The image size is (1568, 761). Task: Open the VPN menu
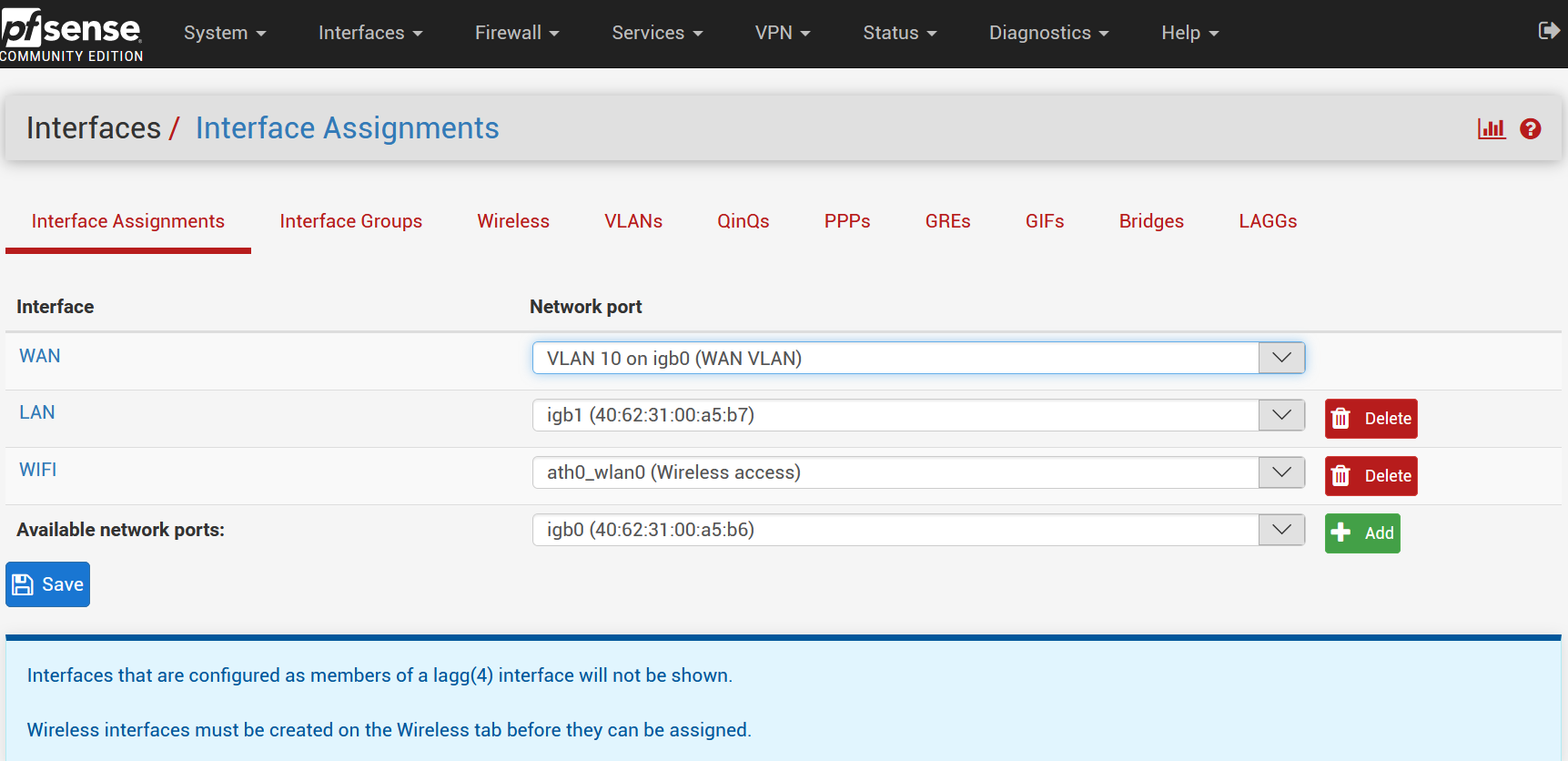pyautogui.click(x=783, y=33)
